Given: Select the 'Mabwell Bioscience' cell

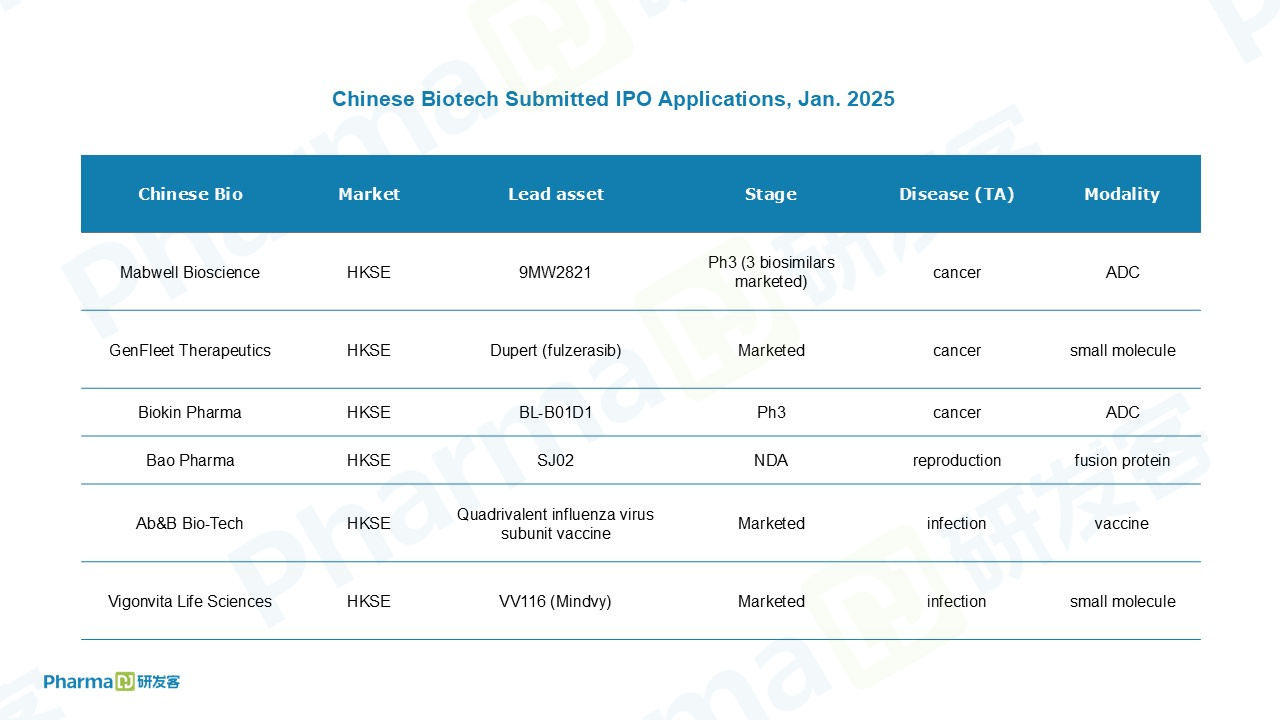Looking at the screenshot, I should point(190,272).
